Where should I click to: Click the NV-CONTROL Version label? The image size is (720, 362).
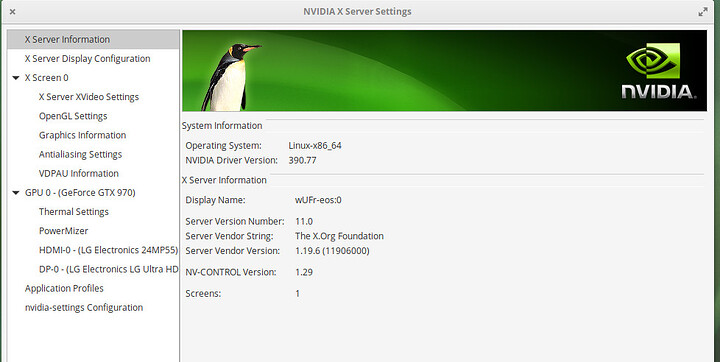231,272
